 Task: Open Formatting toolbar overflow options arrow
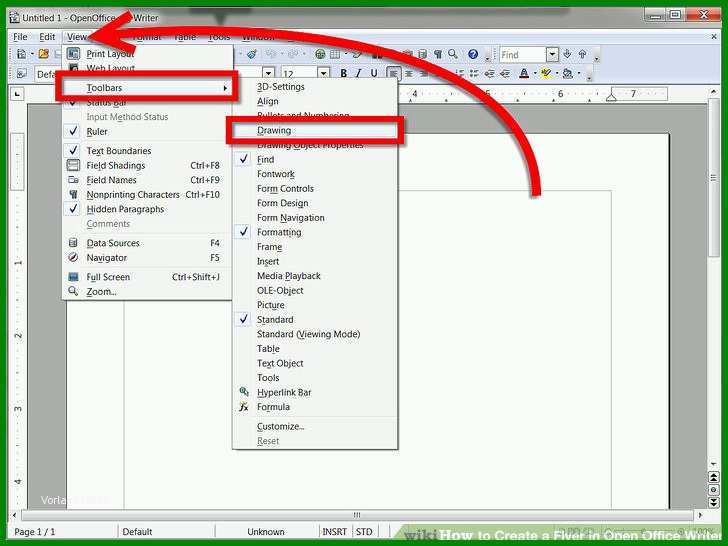click(589, 76)
